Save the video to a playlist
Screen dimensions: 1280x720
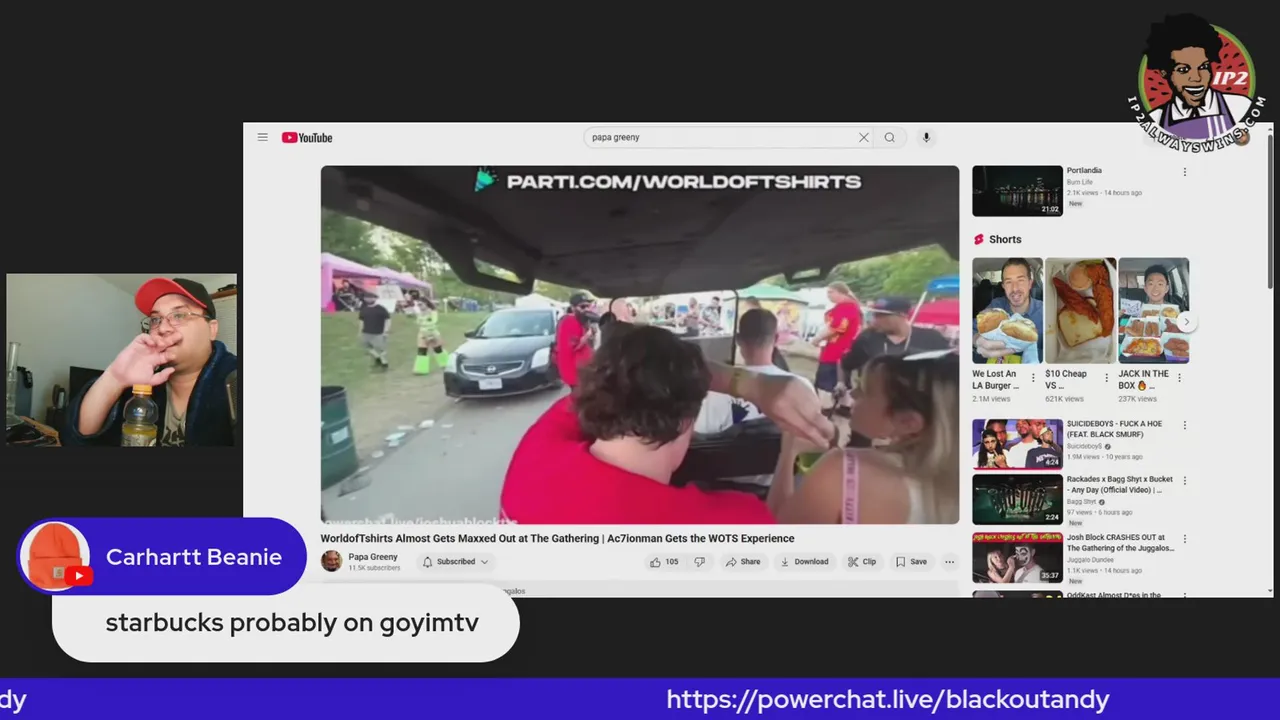911,562
